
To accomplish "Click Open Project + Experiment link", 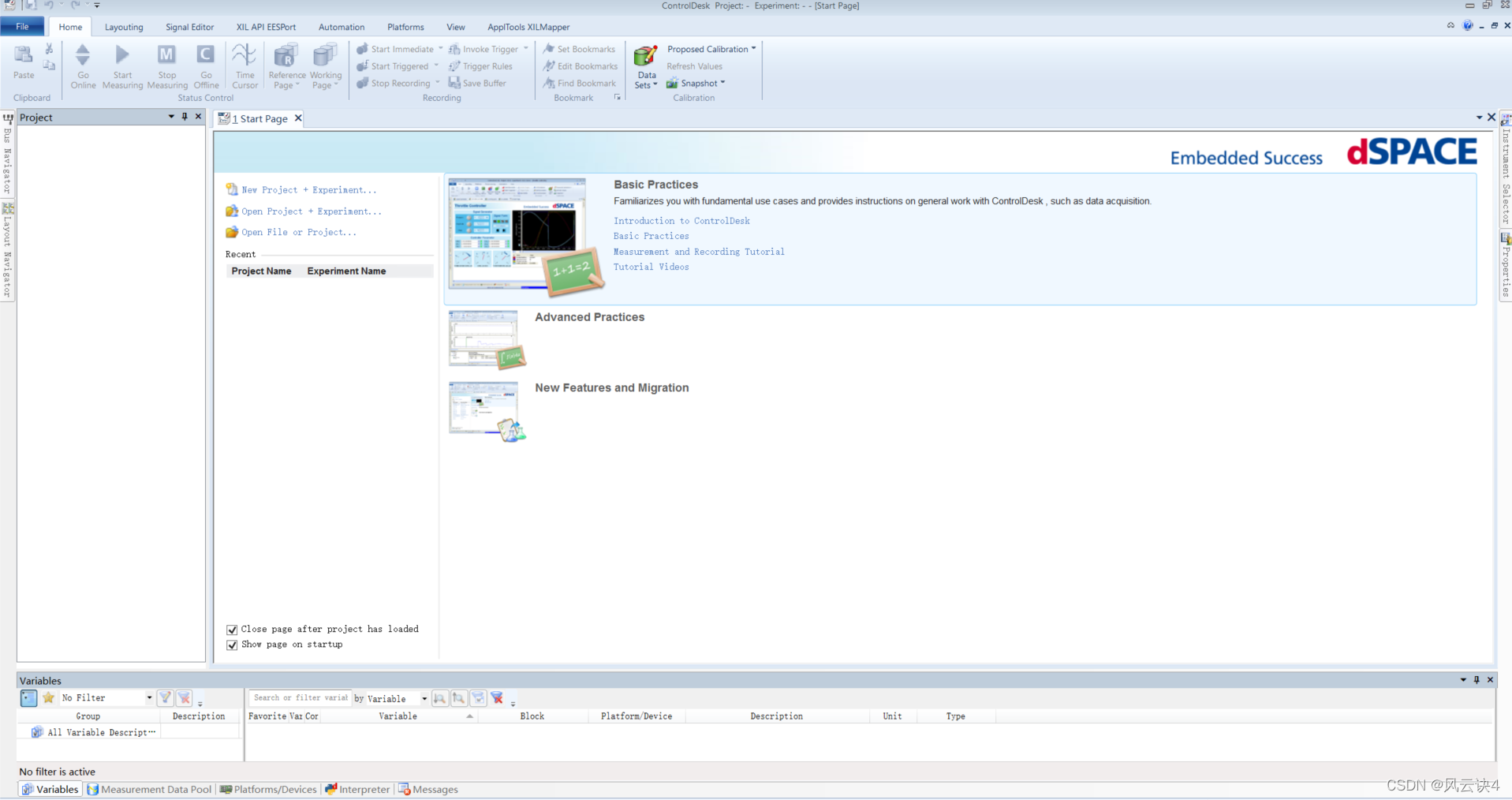I will pyautogui.click(x=311, y=211).
